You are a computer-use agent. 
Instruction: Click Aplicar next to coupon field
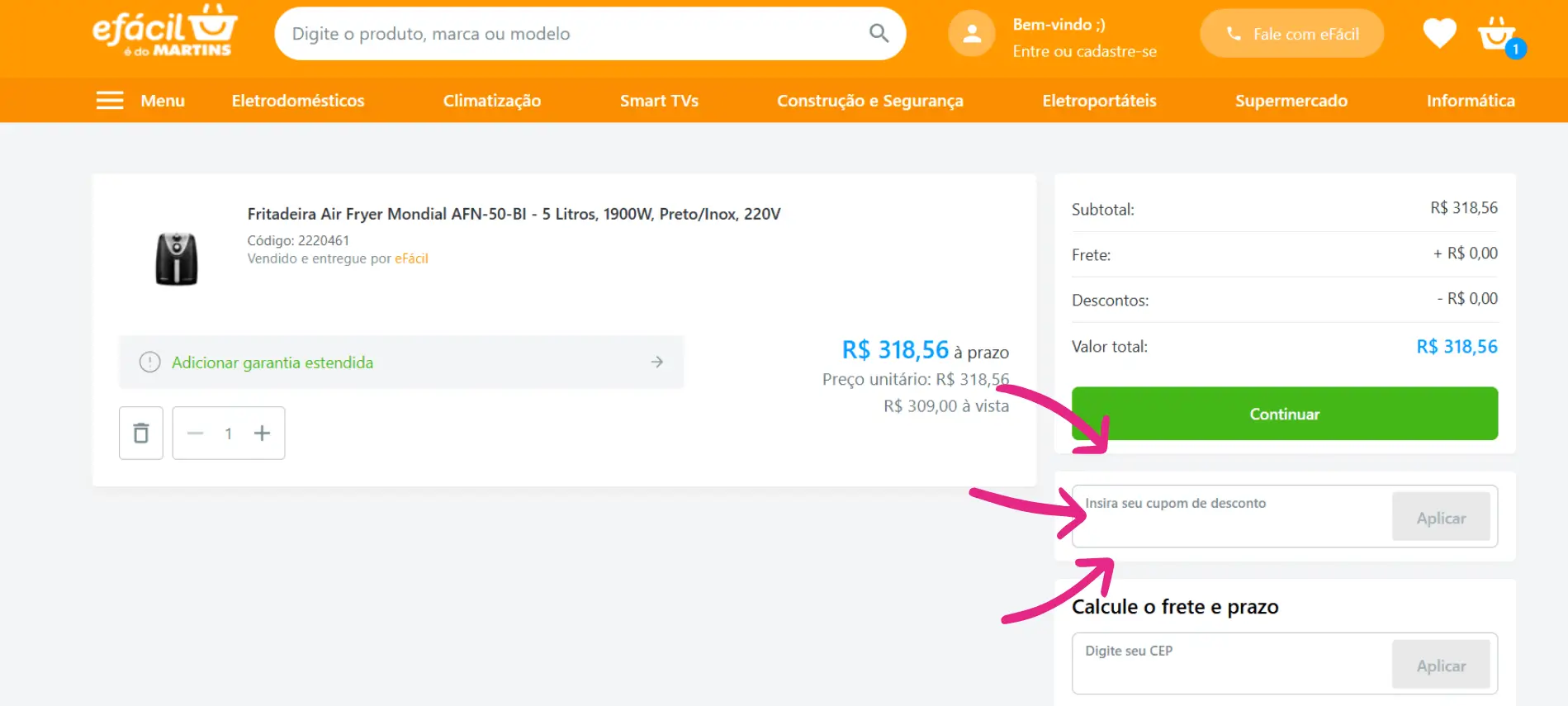coord(1441,518)
